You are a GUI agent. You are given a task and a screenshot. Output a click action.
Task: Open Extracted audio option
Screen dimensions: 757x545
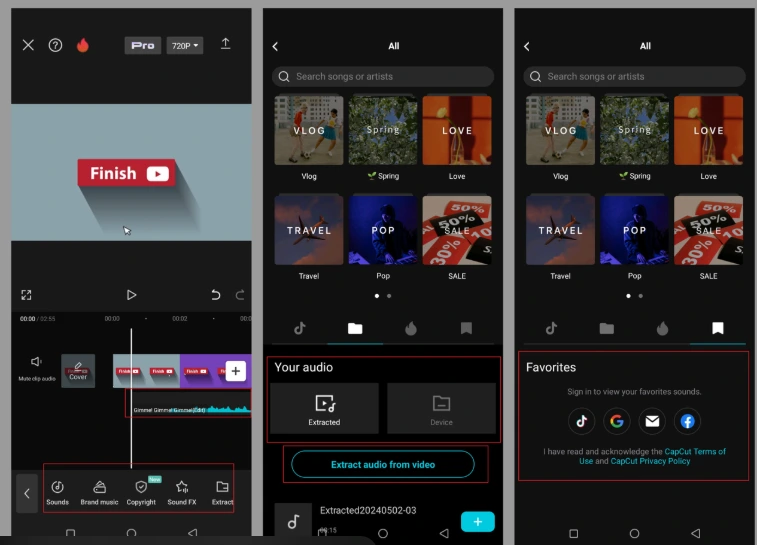point(324,408)
